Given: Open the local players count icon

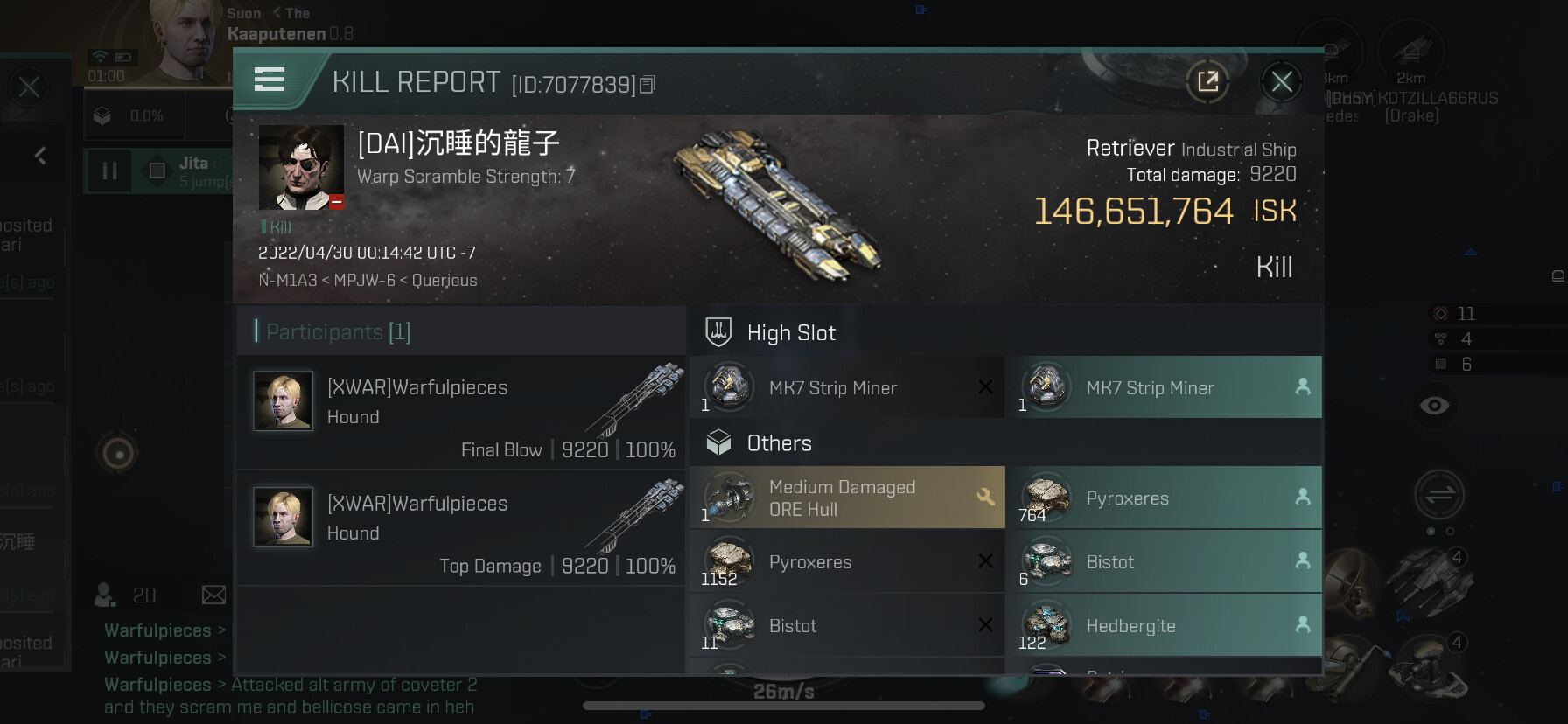Looking at the screenshot, I should [105, 595].
